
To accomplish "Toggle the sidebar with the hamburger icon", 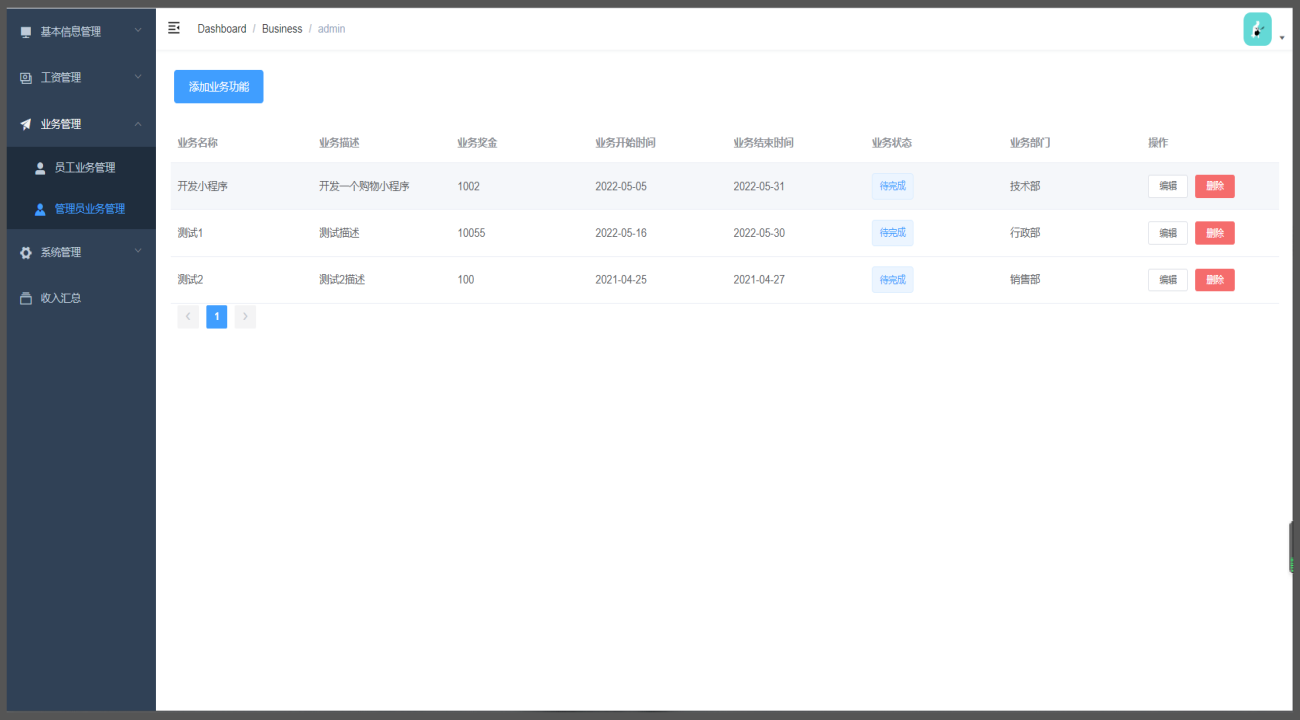I will 174,28.
